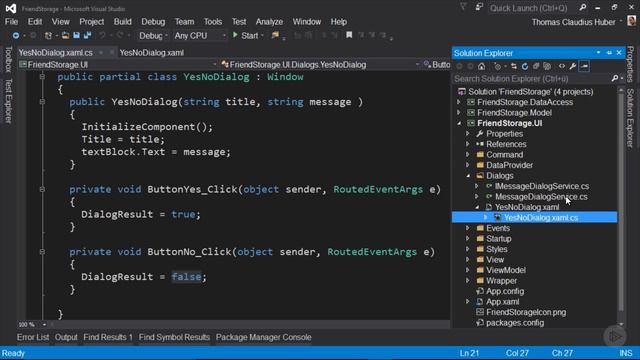Open the Output tab
The height and width of the screenshot is (360, 640).
pos(66,337)
